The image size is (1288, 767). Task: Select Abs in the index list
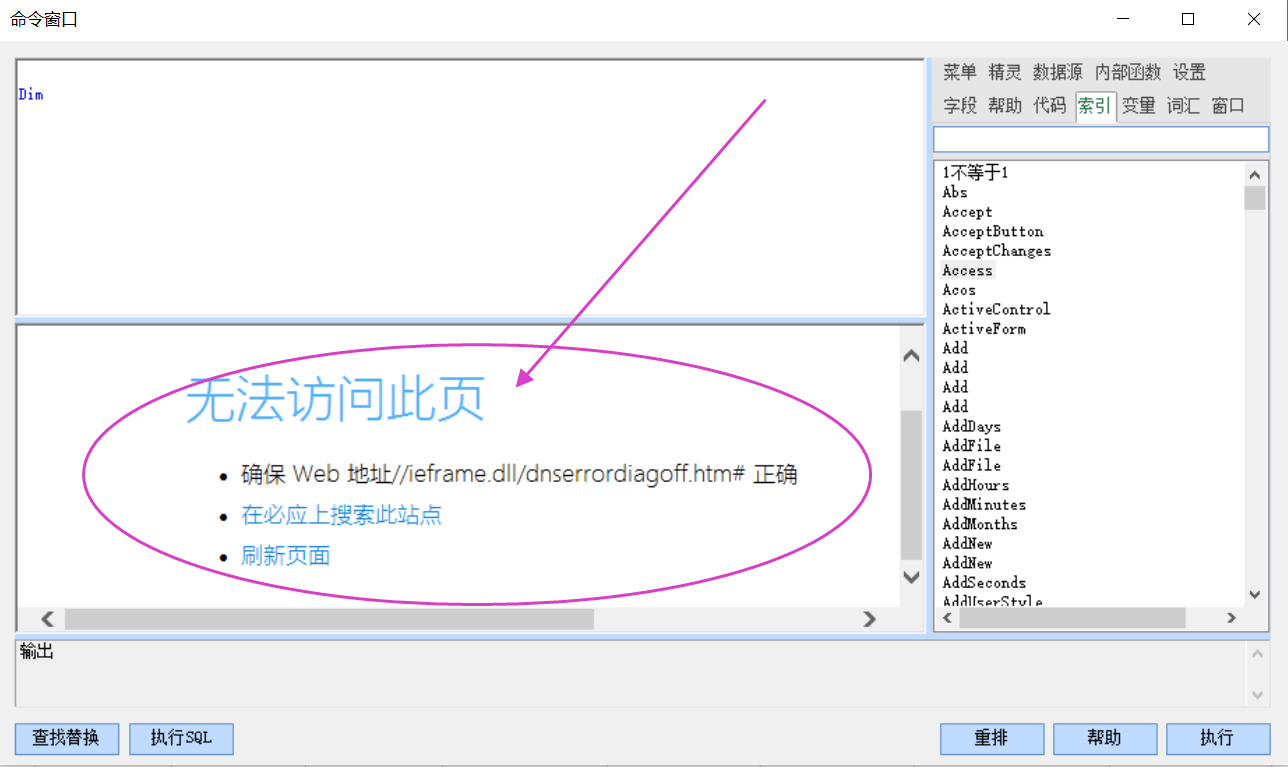955,192
